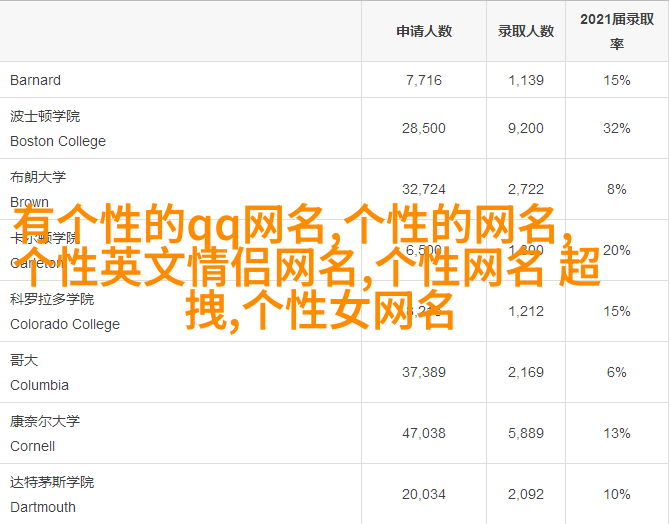Click the 布朗大学 label
This screenshot has height=524, width=670.
[x=38, y=177]
